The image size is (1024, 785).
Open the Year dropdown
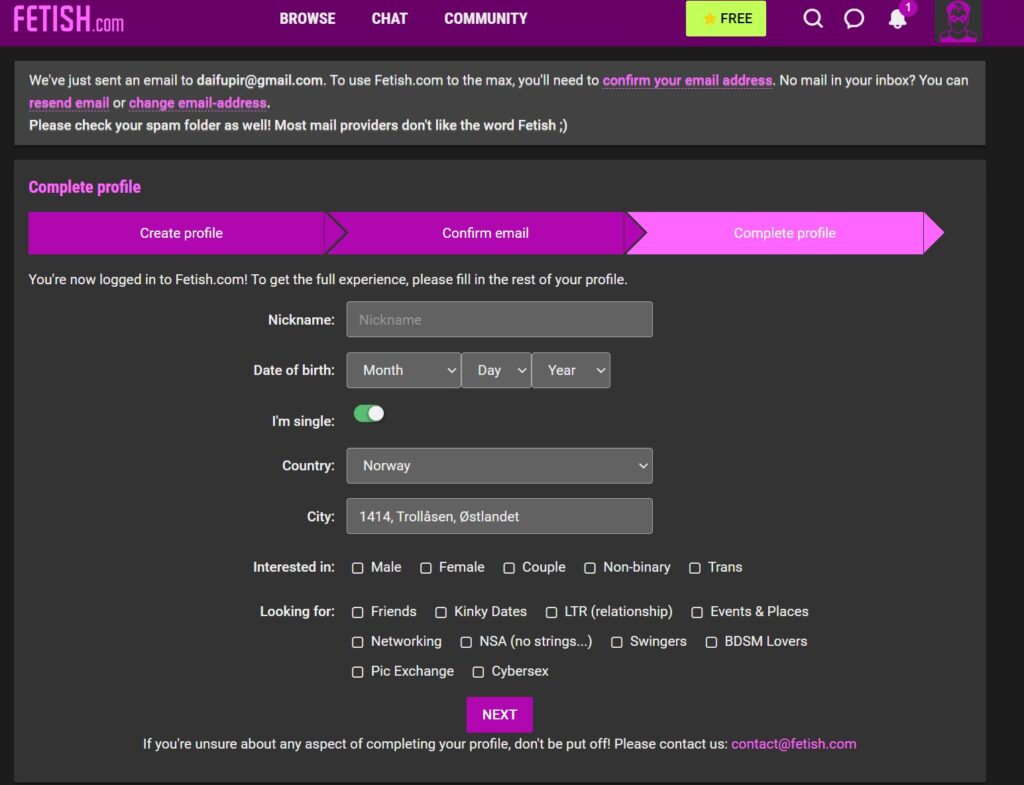(x=571, y=370)
